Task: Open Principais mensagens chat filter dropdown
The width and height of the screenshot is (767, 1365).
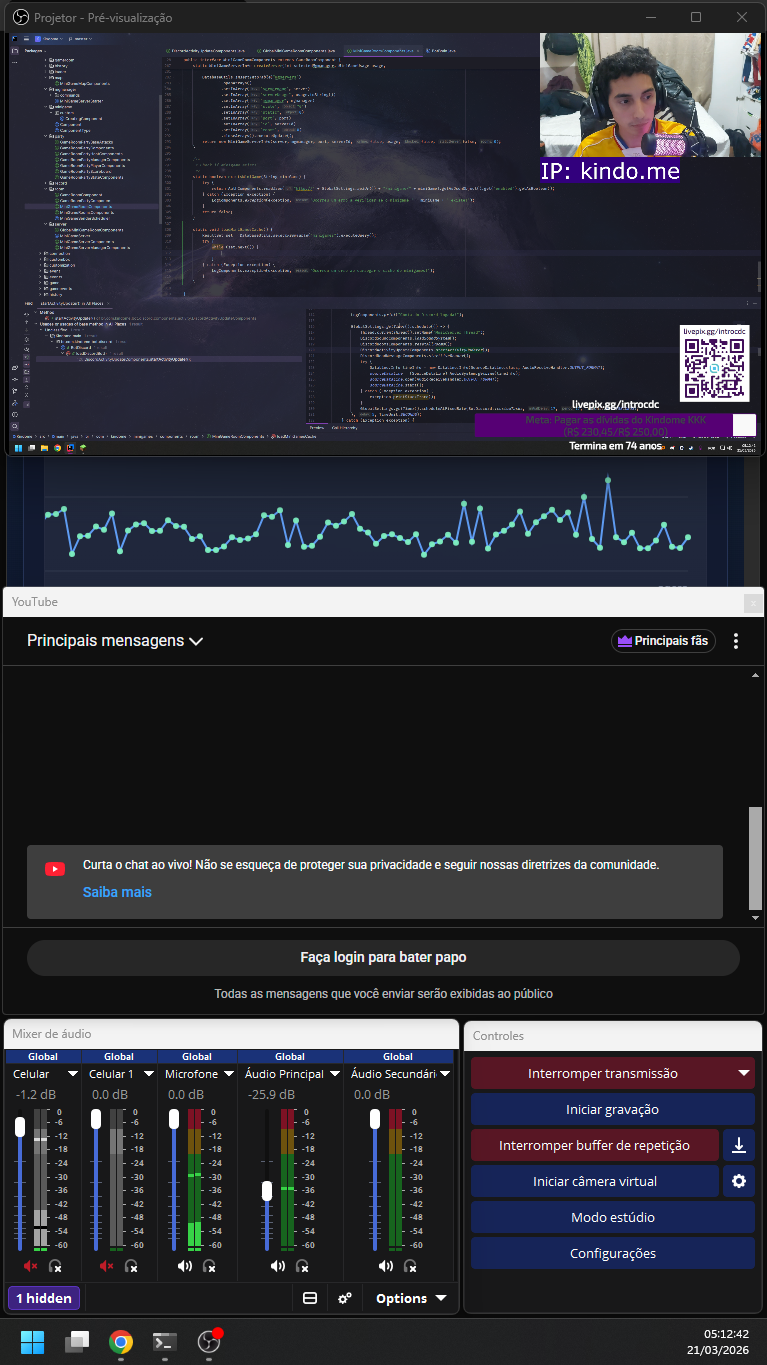Action: tap(115, 641)
